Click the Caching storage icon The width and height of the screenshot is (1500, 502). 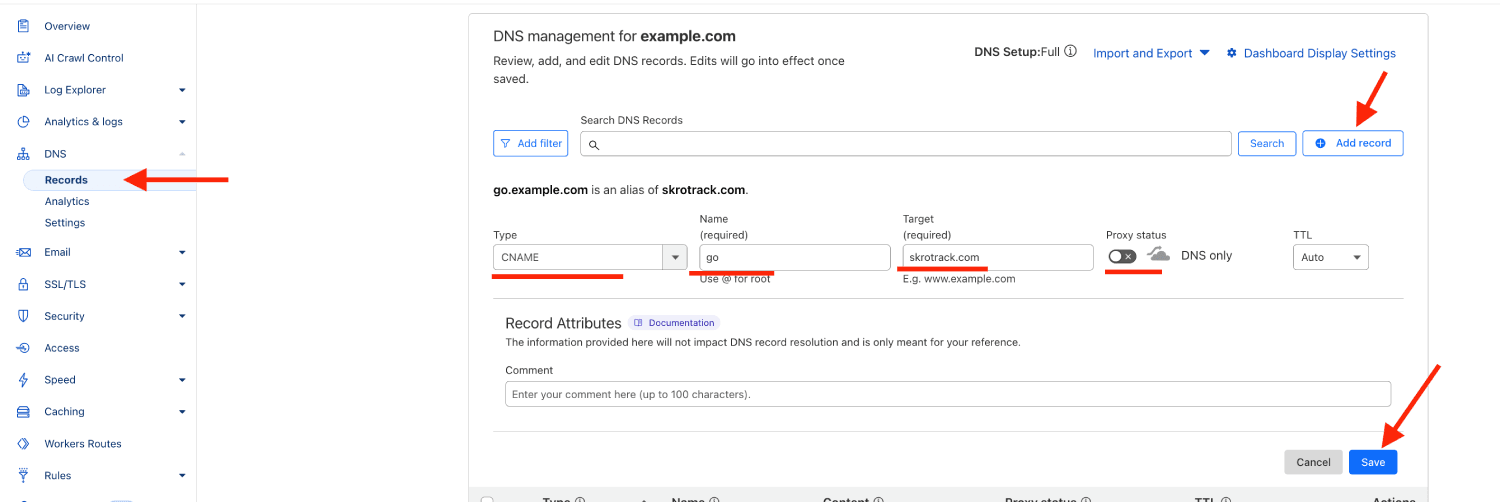pos(23,412)
